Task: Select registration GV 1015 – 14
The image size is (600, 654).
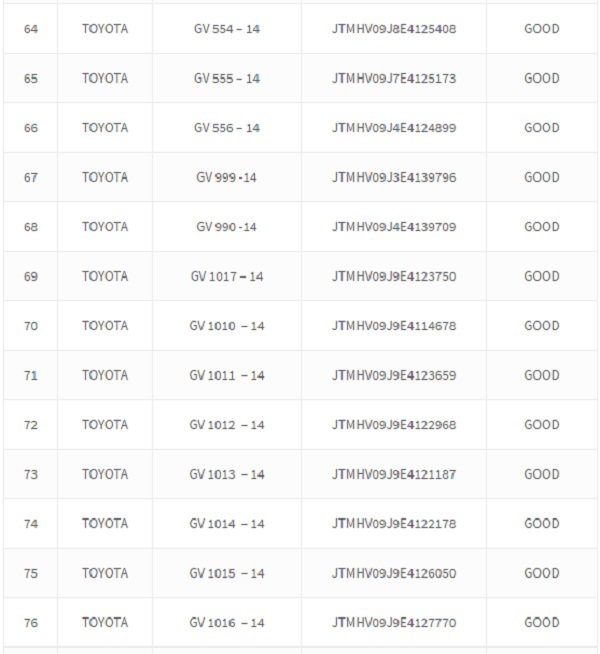Action: click(x=227, y=574)
